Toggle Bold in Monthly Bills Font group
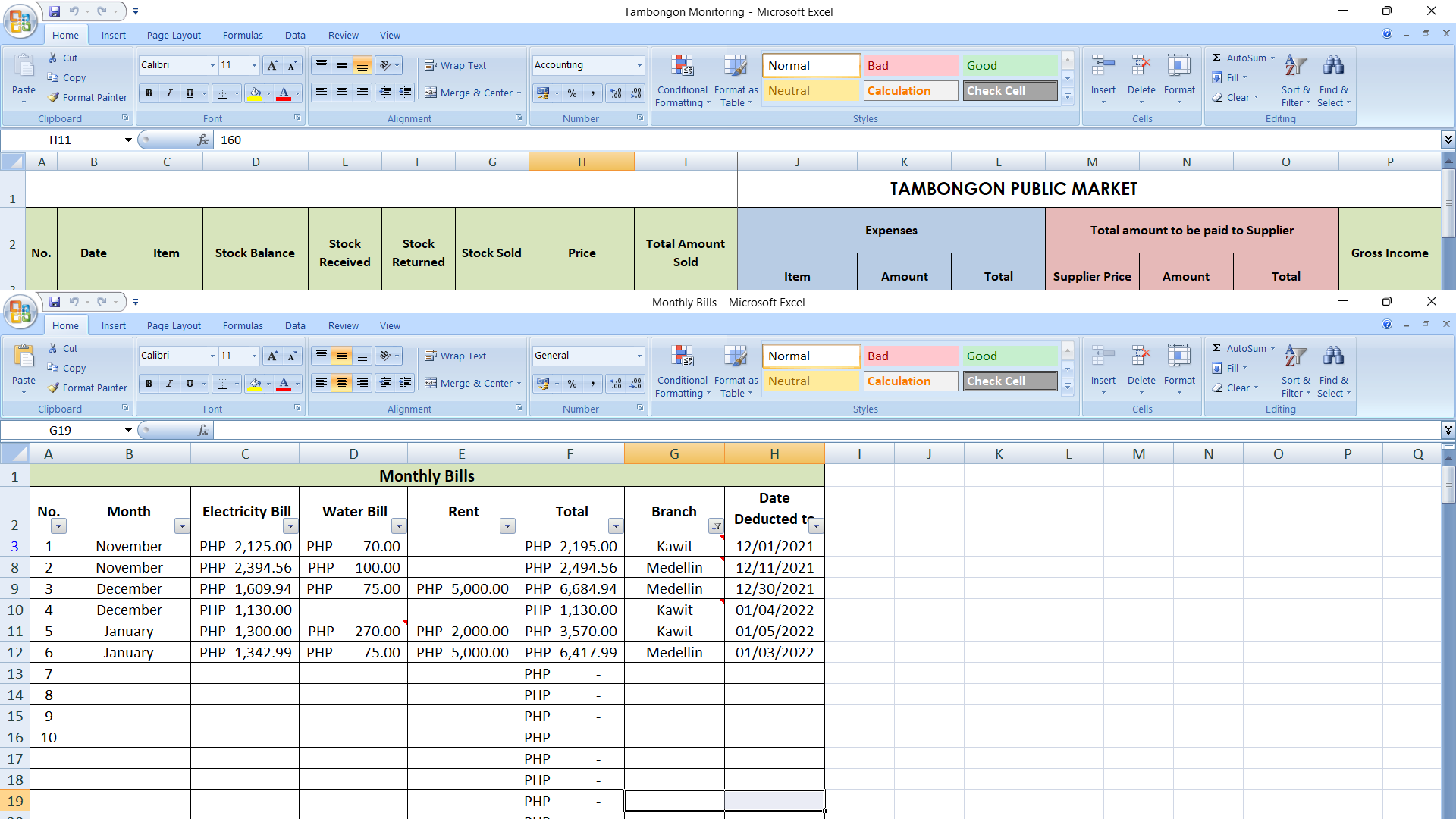This screenshot has height=819, width=1456. click(149, 384)
